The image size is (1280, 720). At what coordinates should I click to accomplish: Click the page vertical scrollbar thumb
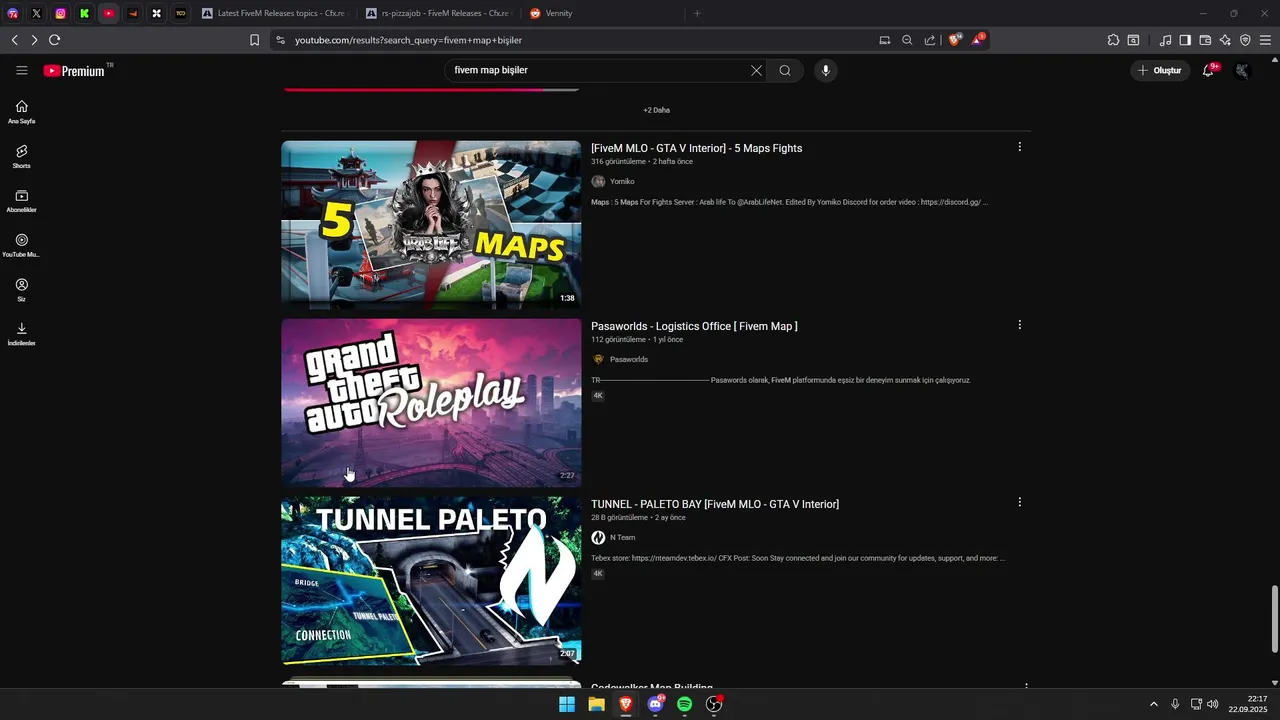tap(1274, 618)
